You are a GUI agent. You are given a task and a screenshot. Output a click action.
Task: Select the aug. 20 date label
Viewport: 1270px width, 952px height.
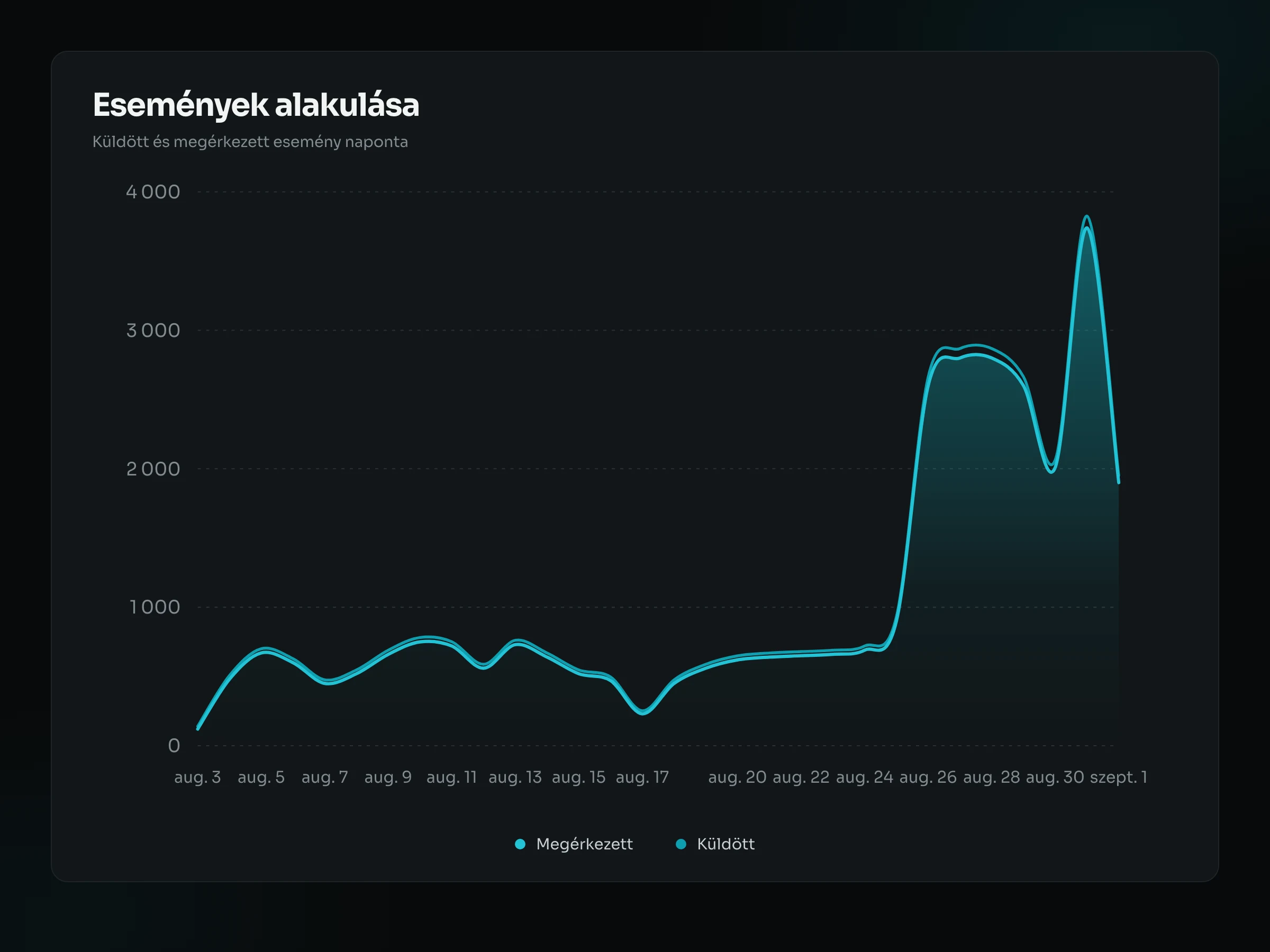pos(737,777)
